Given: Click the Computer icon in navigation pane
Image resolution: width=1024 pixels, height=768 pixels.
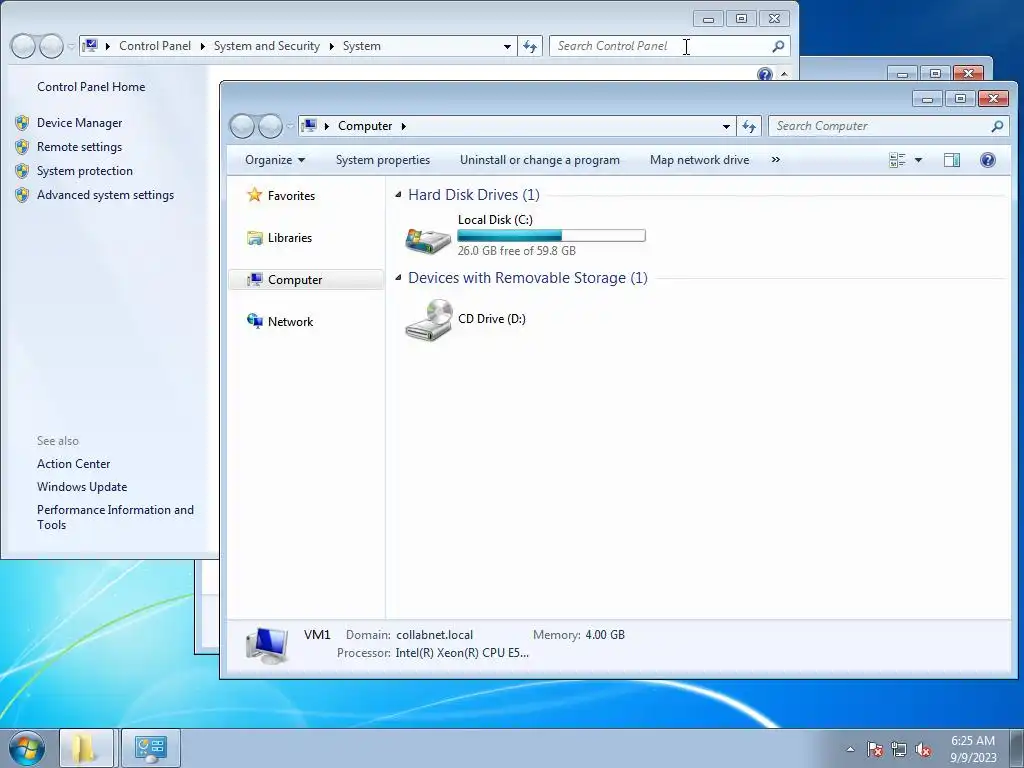Looking at the screenshot, I should click(x=255, y=280).
